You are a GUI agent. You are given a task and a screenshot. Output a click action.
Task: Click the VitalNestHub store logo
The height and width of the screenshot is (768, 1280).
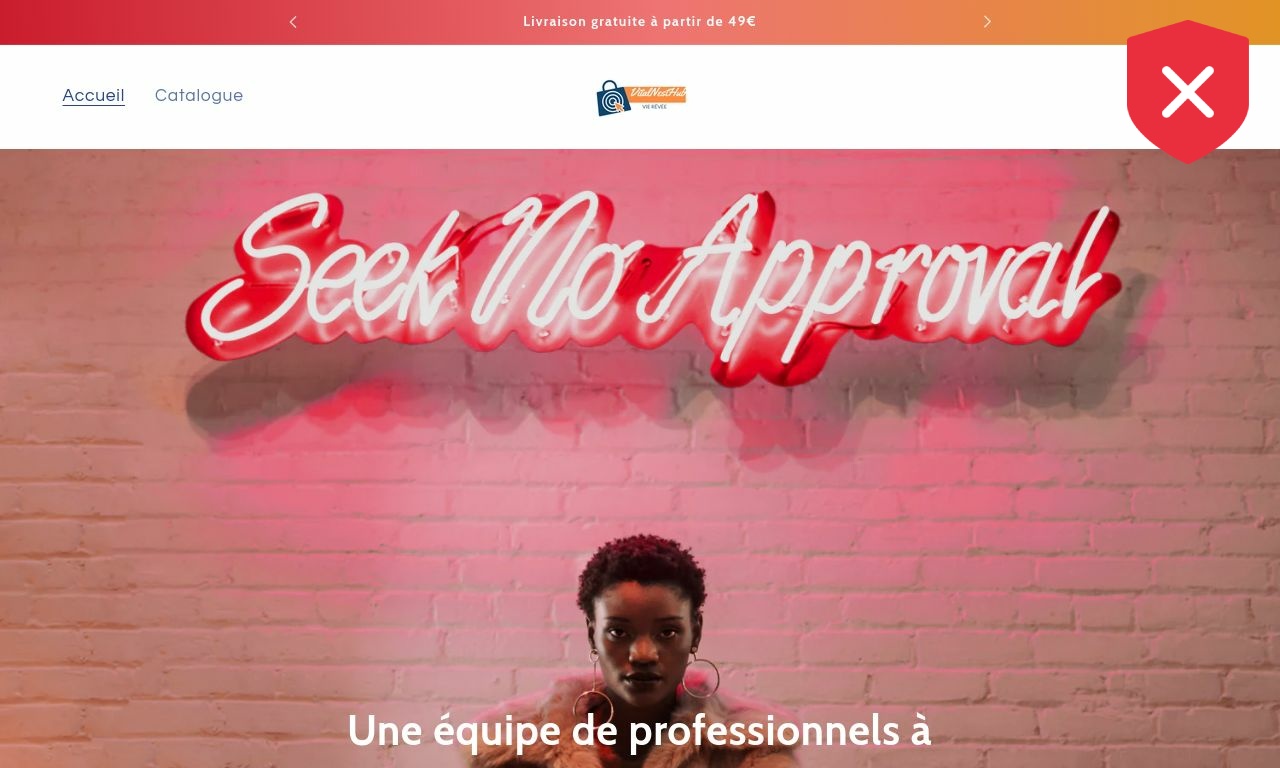pyautogui.click(x=641, y=97)
